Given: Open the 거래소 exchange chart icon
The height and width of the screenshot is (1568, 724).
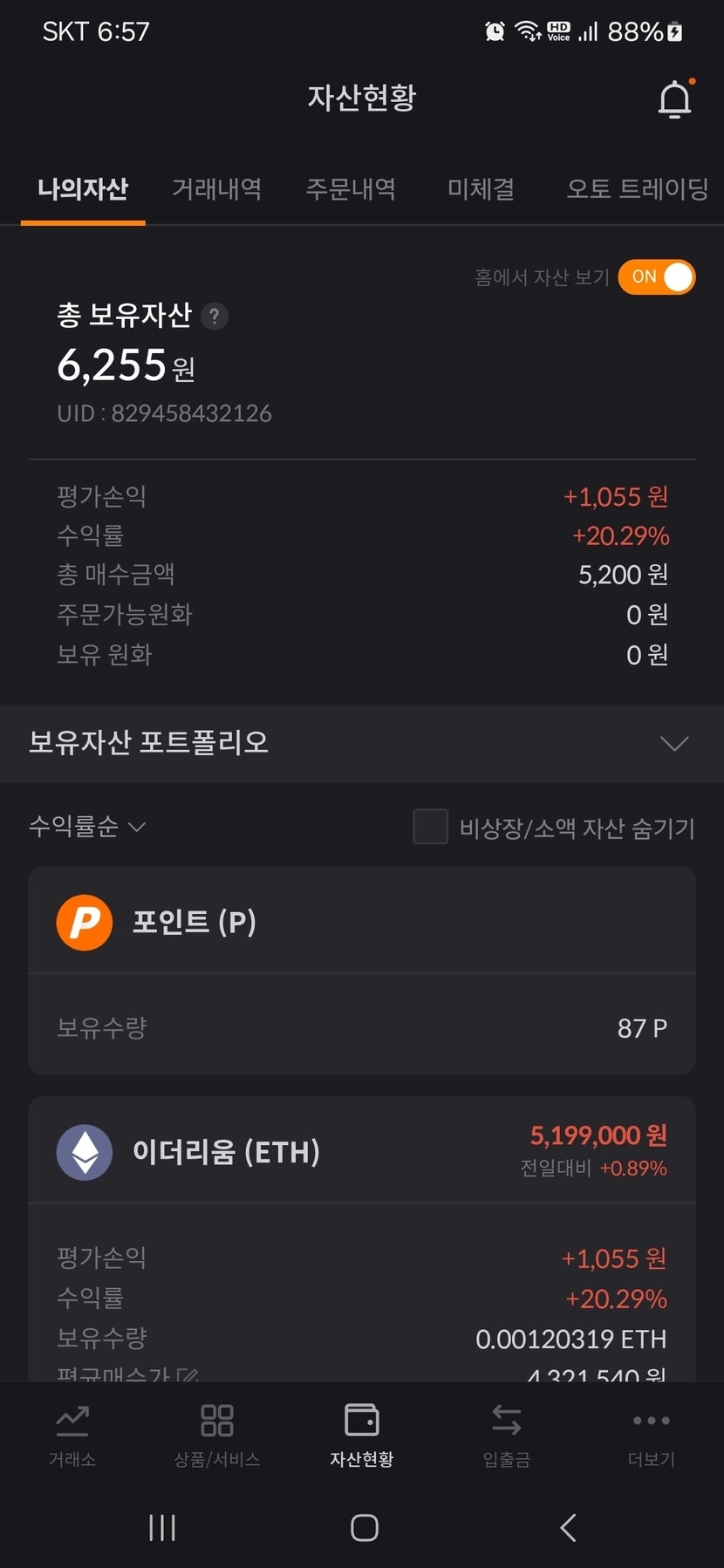Looking at the screenshot, I should click(72, 1421).
